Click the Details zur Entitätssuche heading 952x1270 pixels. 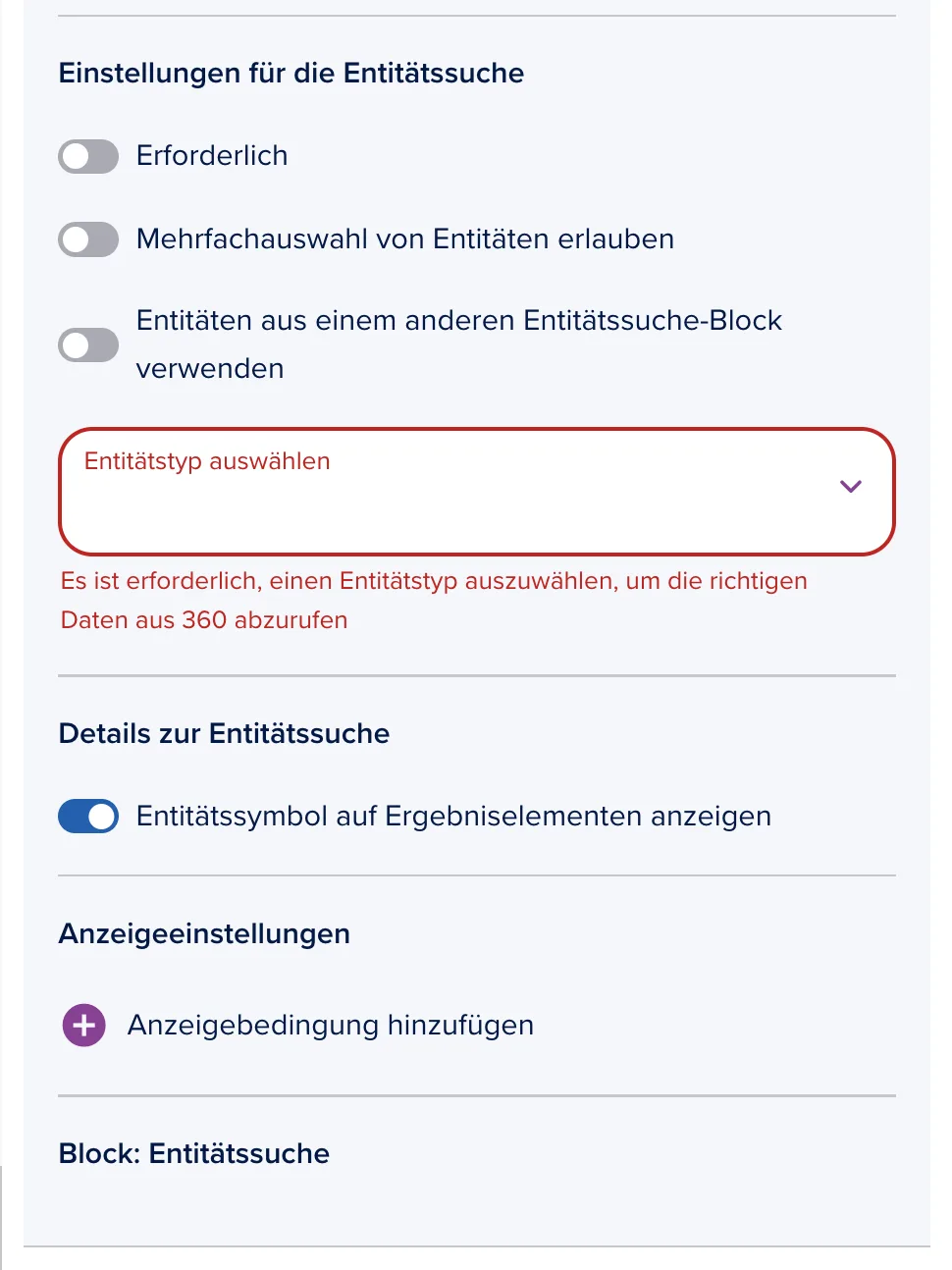click(224, 734)
